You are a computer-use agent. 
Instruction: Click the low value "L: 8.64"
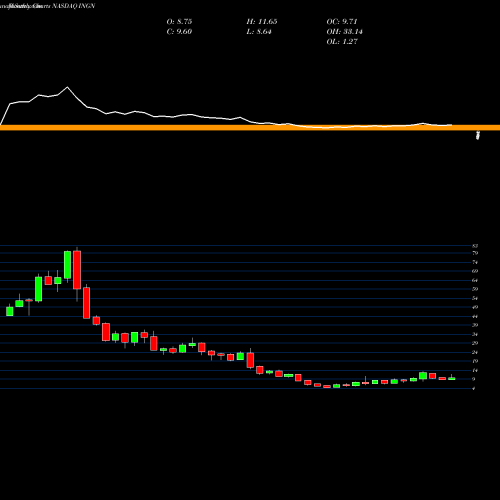259,32
